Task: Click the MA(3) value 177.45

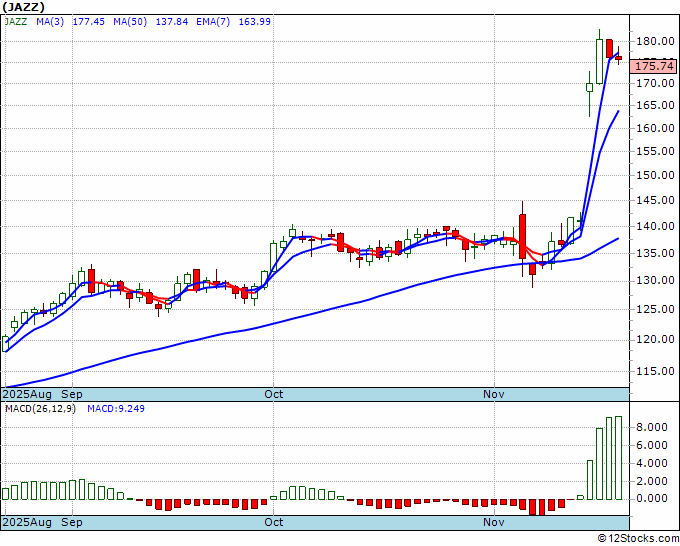Action: point(88,21)
